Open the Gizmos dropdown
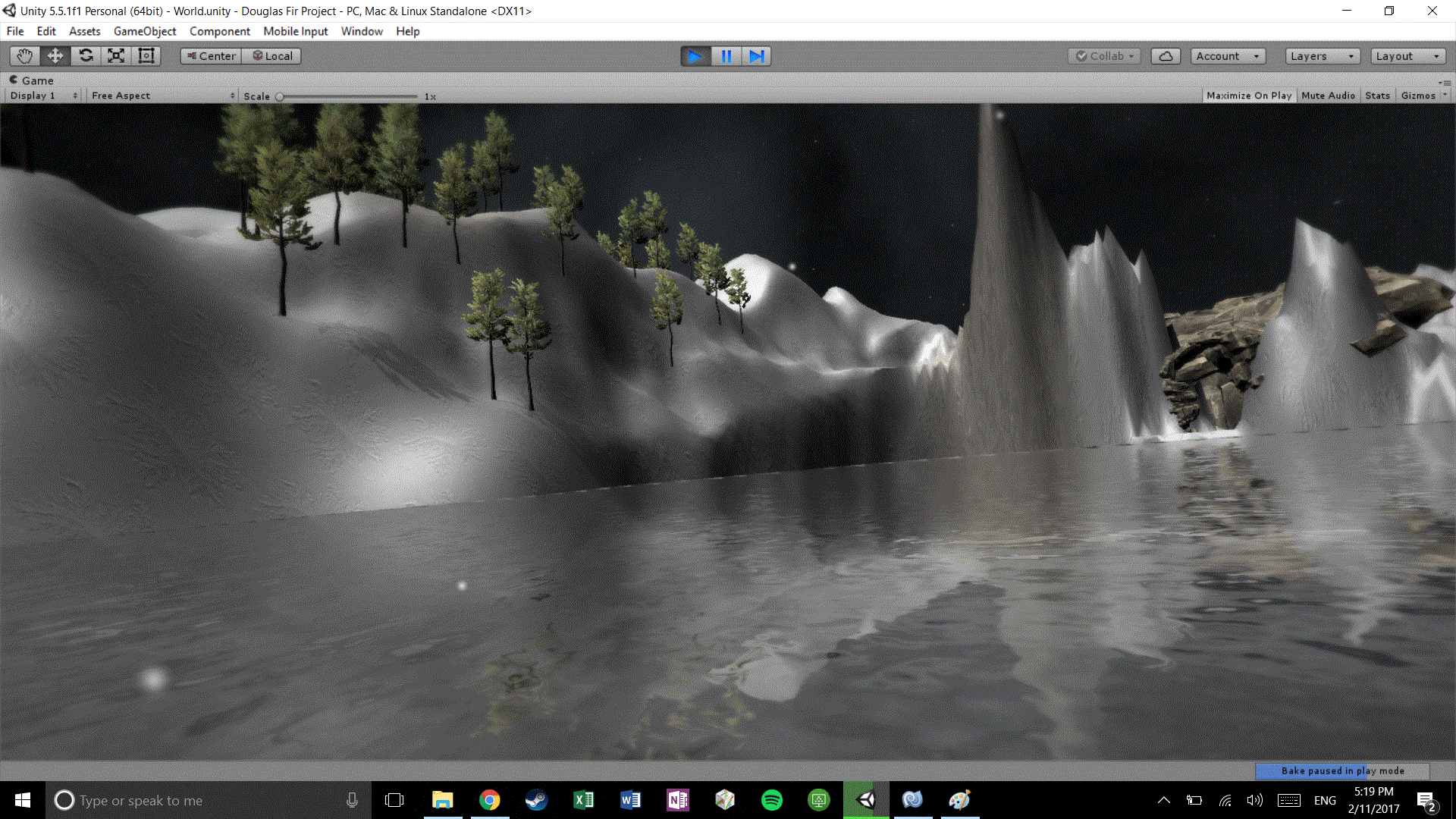 point(1423,96)
